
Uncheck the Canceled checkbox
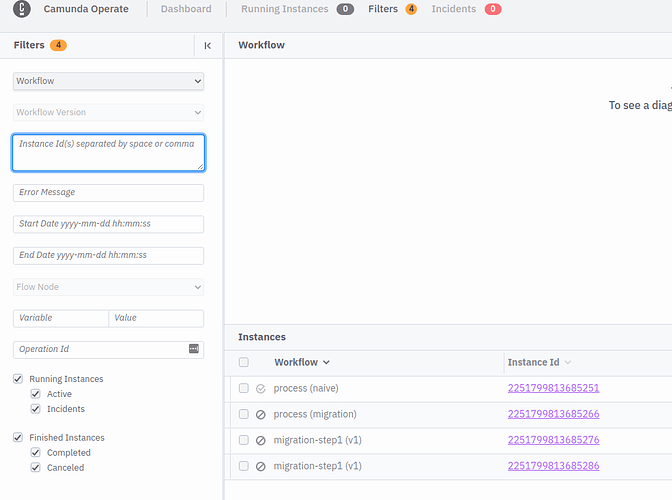[36, 467]
